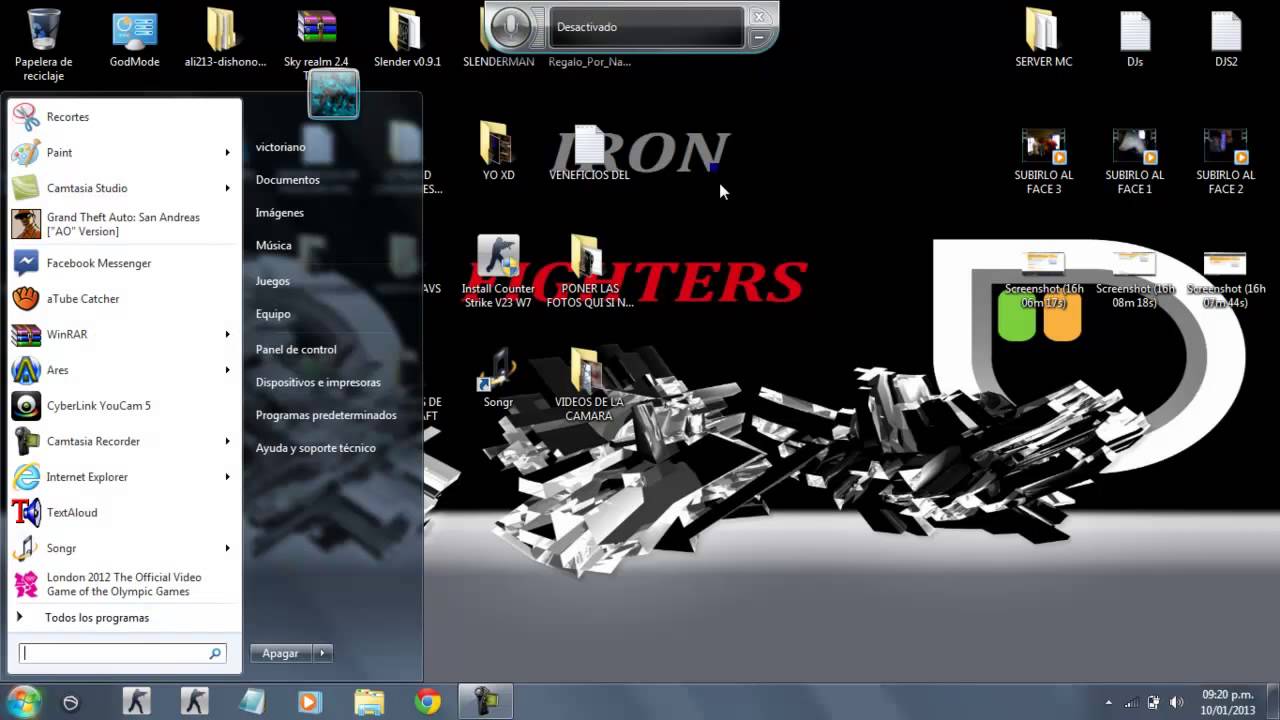Open Panel de control

pos(296,350)
